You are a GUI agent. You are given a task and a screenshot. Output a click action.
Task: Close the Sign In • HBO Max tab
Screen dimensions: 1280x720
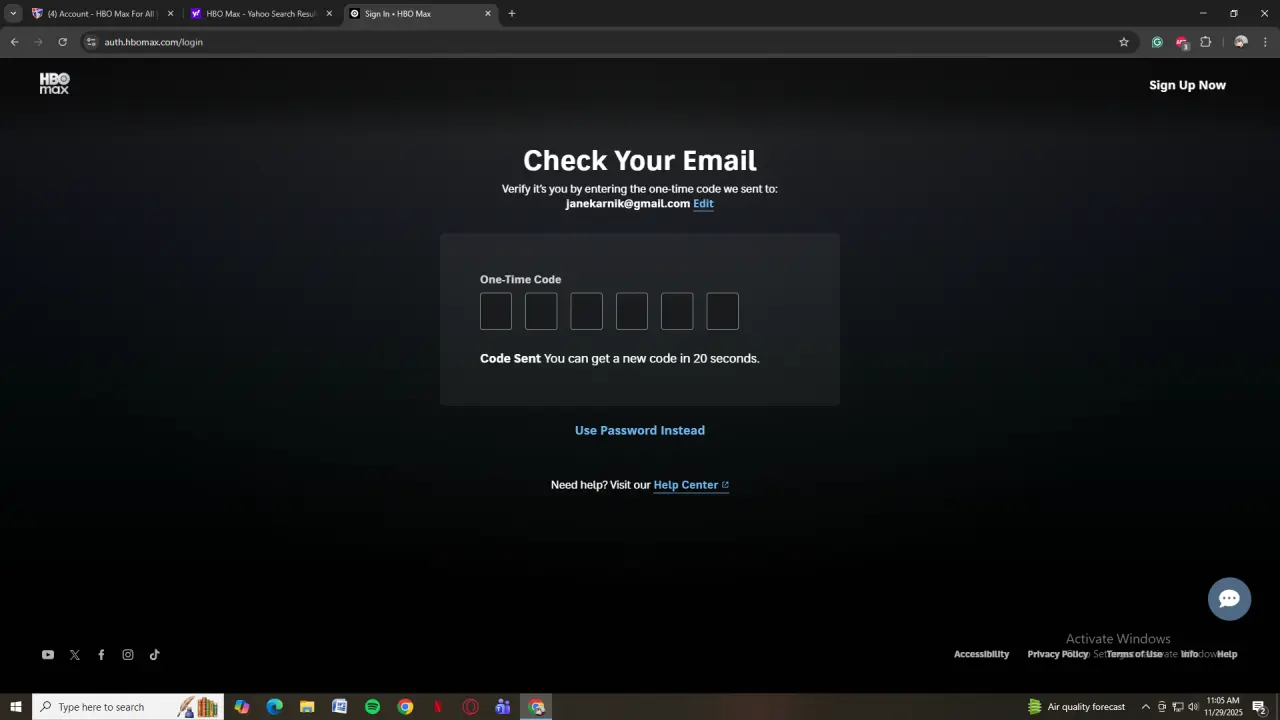488,14
